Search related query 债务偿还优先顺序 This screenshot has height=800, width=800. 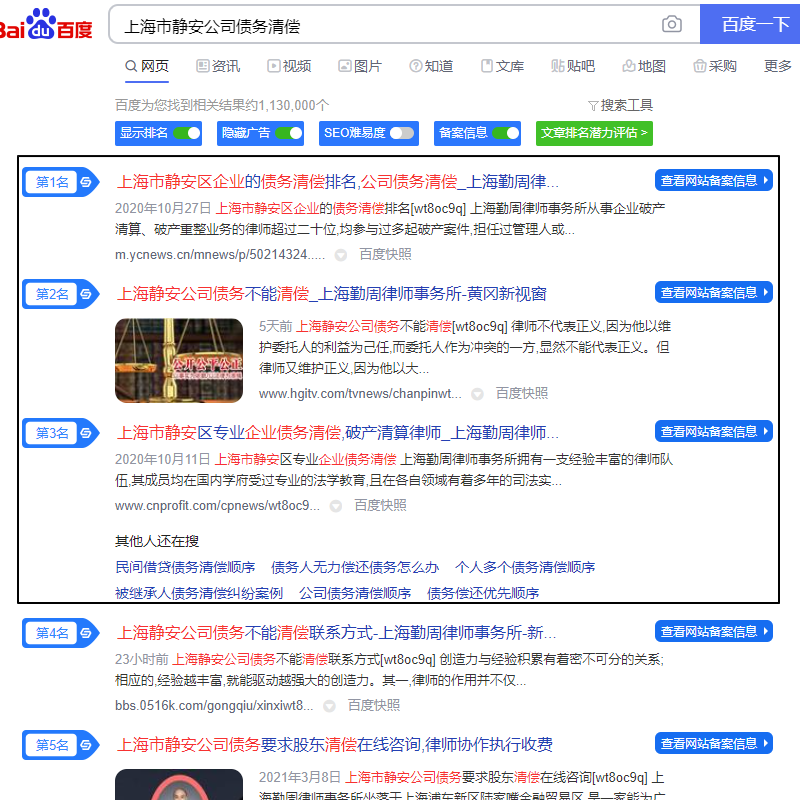(483, 593)
